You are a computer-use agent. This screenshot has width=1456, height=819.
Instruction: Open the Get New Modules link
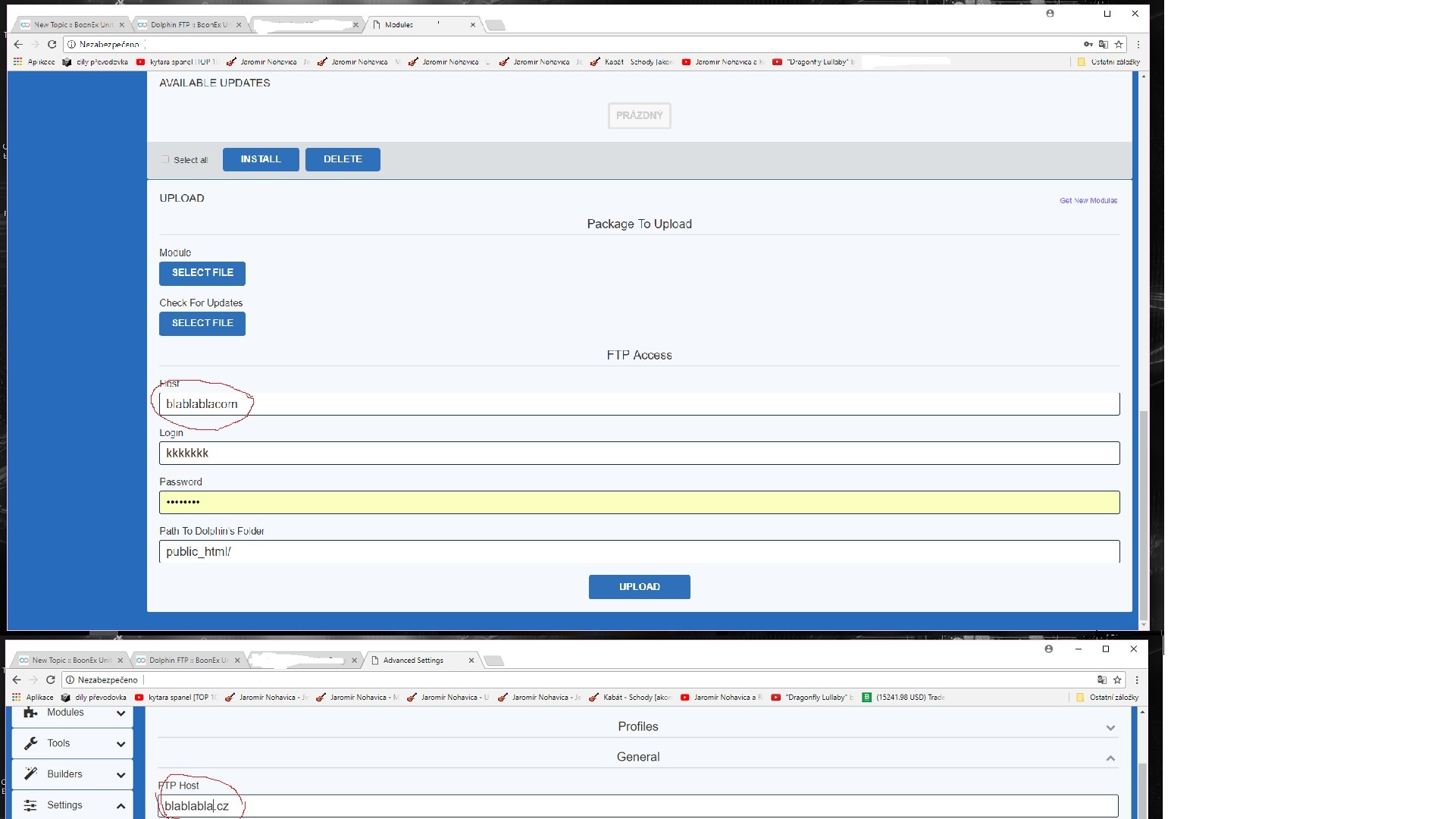pyautogui.click(x=1088, y=201)
